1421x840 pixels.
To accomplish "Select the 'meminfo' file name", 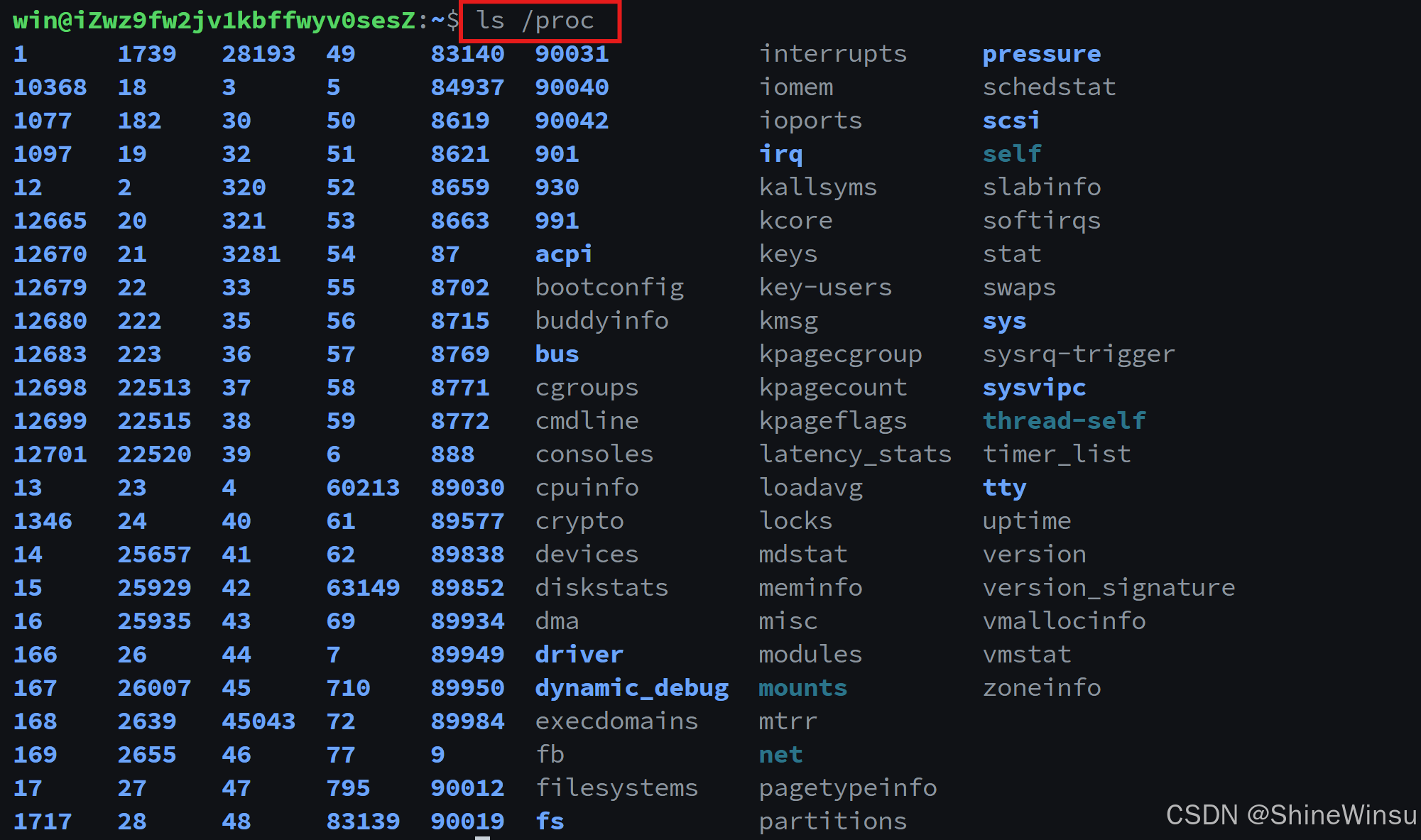I will coord(810,588).
